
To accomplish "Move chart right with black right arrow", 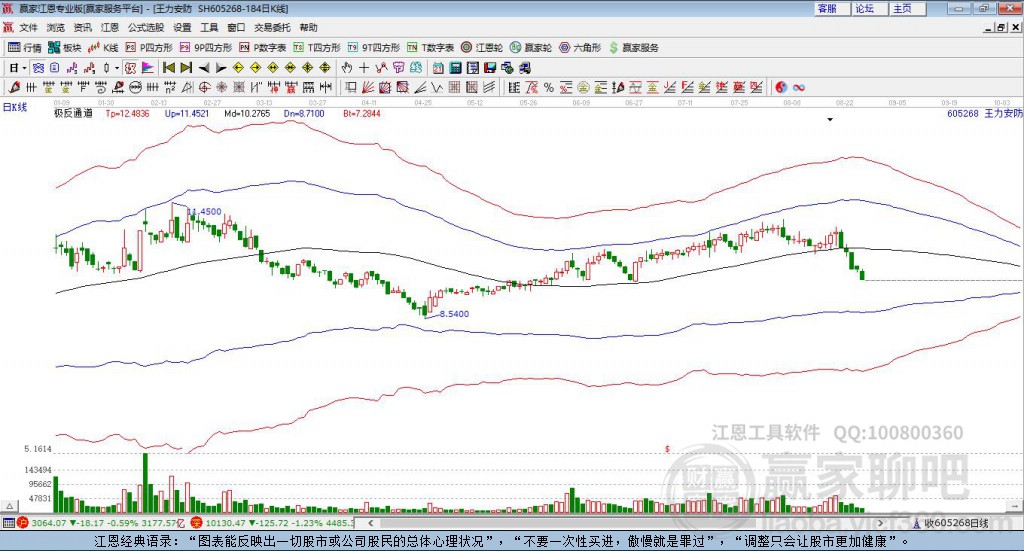I will click(221, 68).
